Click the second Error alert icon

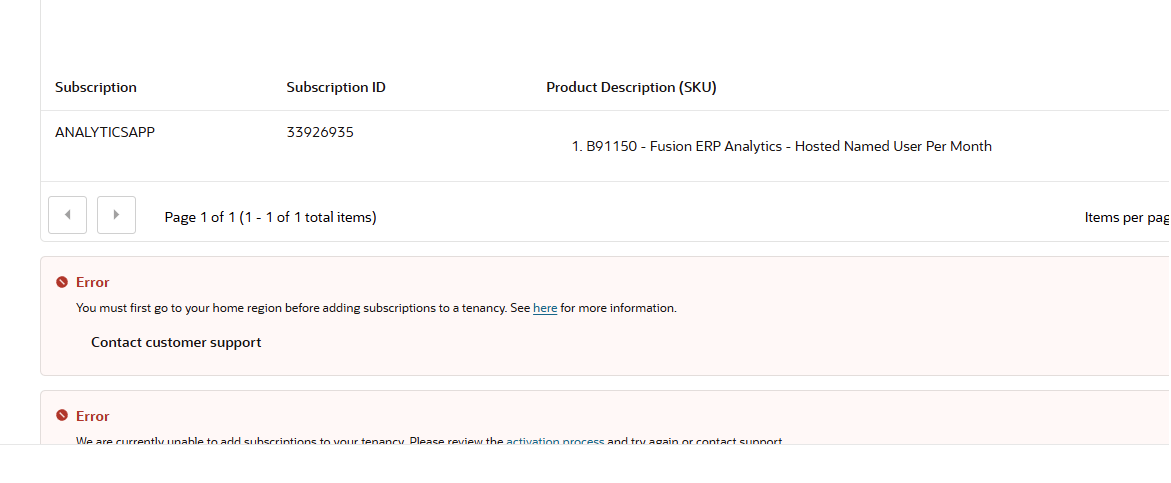[x=62, y=416]
